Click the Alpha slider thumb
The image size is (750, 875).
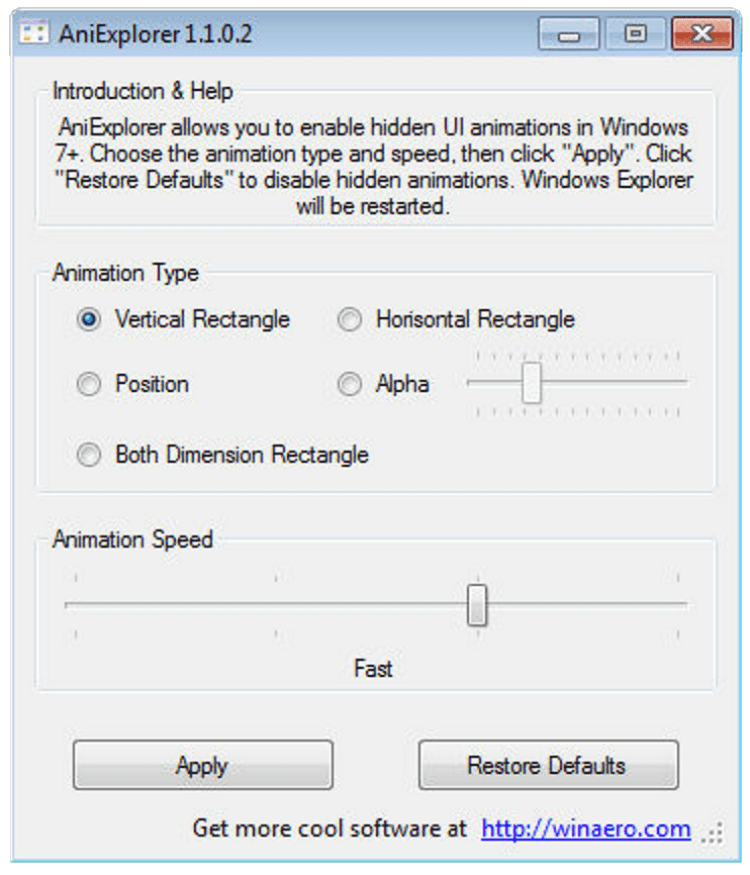click(x=532, y=382)
